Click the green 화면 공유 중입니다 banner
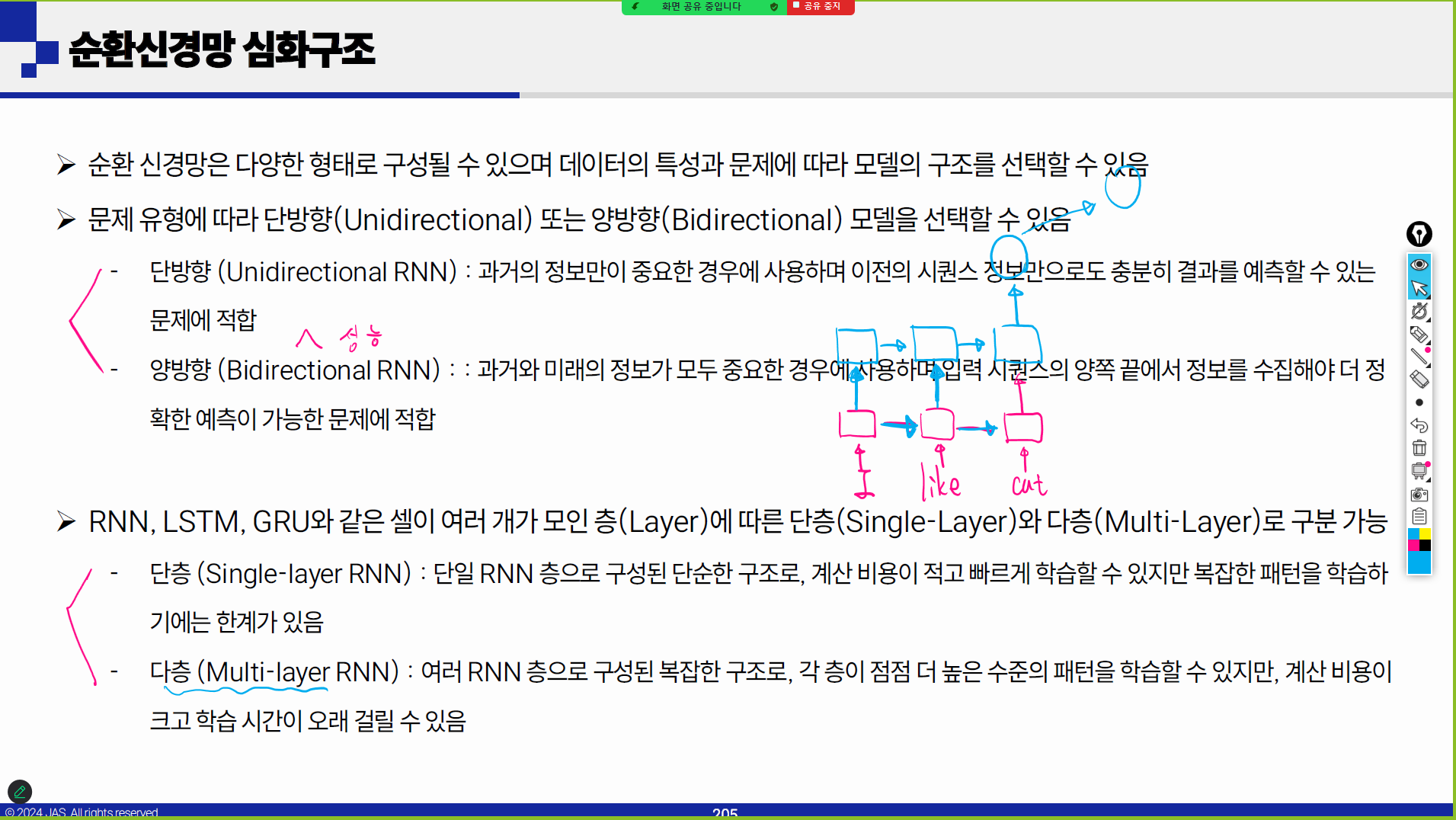This screenshot has width=1456, height=820. click(x=701, y=7)
